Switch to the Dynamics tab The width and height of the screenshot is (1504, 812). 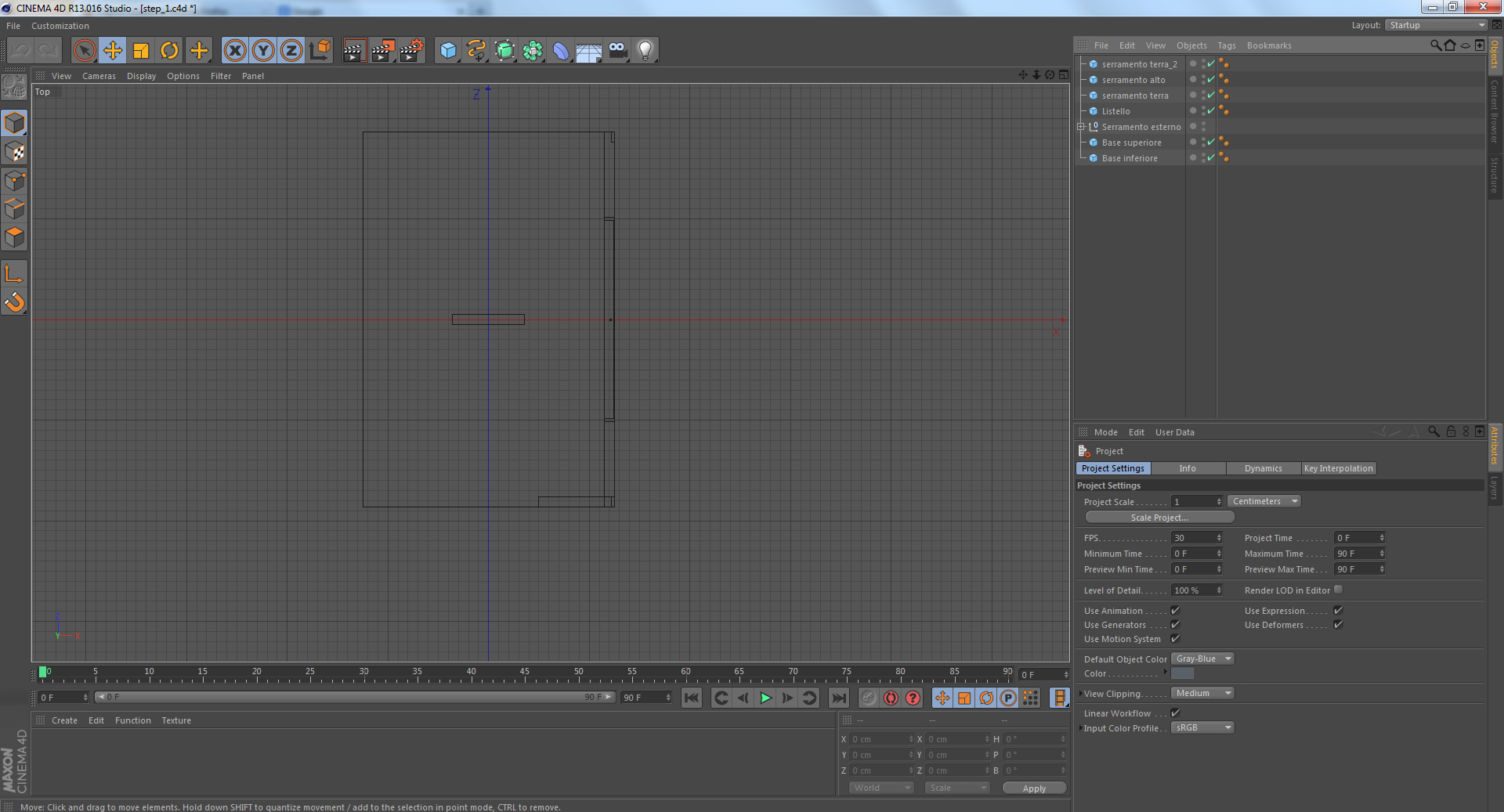tap(1263, 468)
